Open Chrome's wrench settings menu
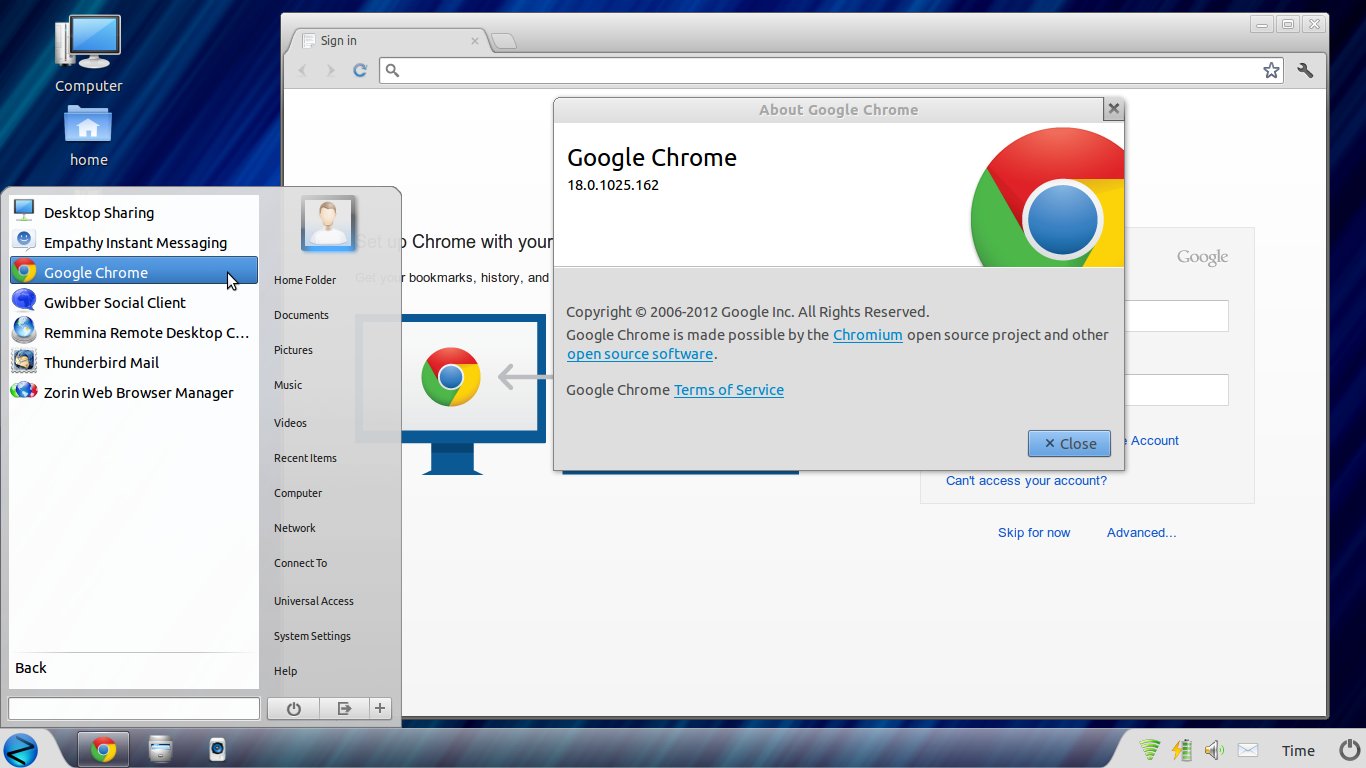This screenshot has width=1366, height=768. pos(1305,70)
